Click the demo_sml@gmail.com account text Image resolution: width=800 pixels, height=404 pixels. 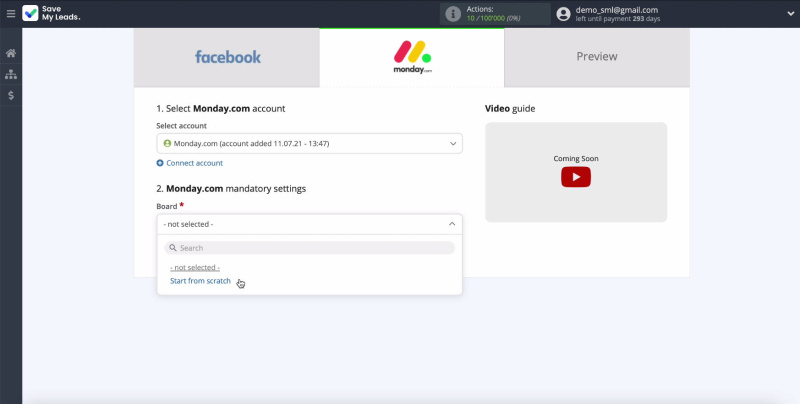(617, 10)
